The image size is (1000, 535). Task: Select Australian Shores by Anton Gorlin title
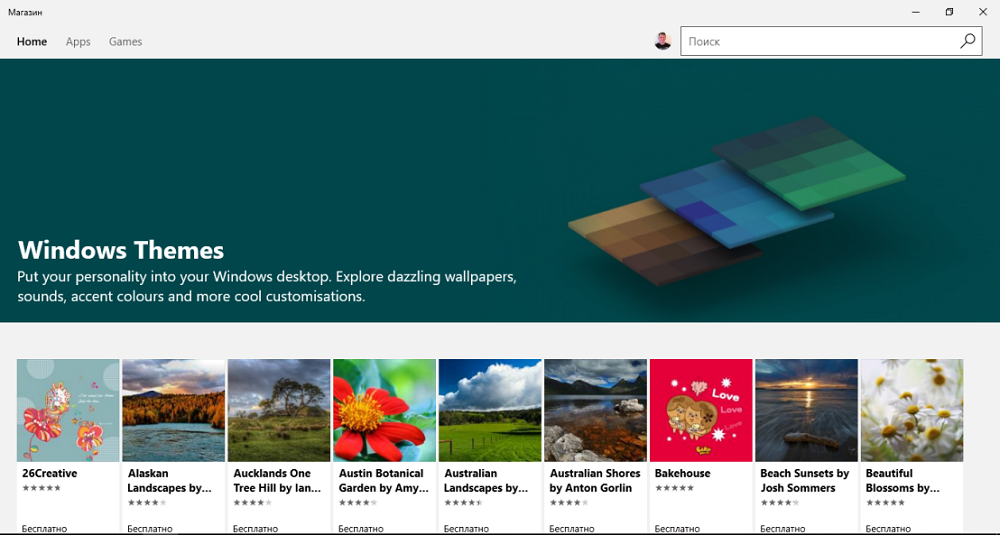click(x=594, y=480)
